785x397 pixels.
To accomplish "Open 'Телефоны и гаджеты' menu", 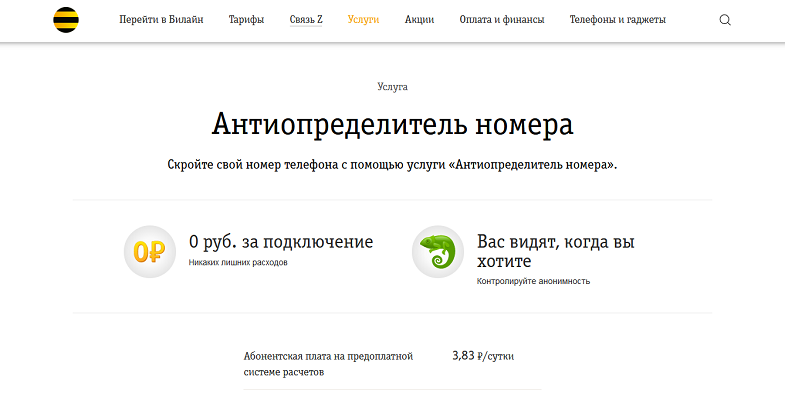I will coord(618,20).
